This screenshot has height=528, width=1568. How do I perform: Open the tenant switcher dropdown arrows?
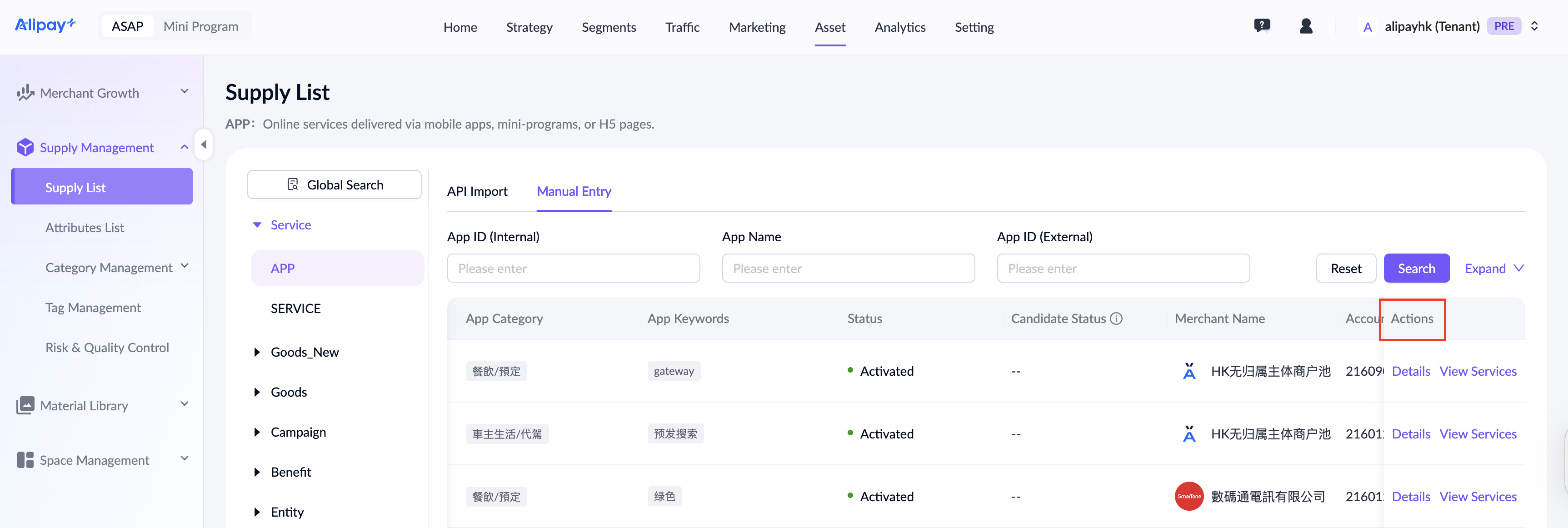1534,26
